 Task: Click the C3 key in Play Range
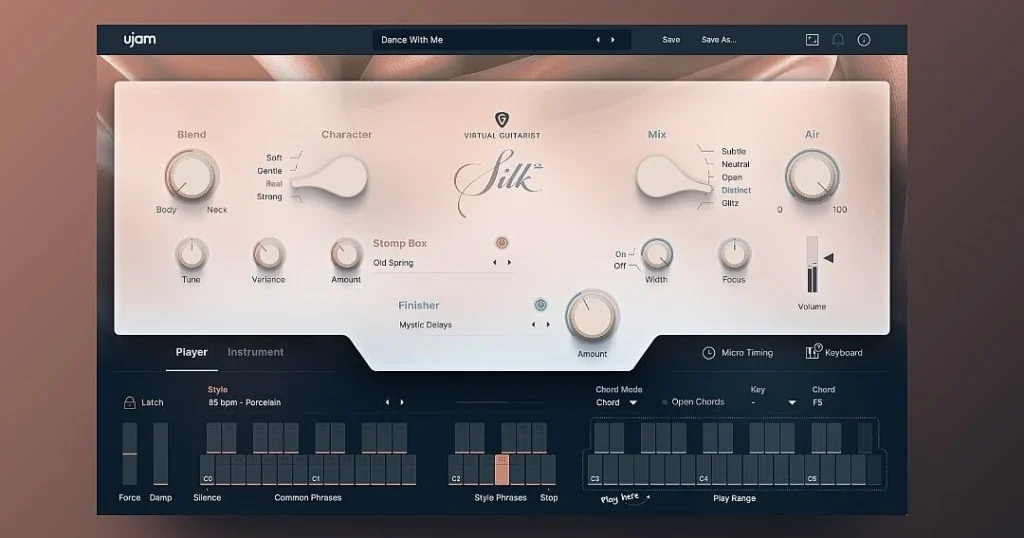tap(595, 470)
